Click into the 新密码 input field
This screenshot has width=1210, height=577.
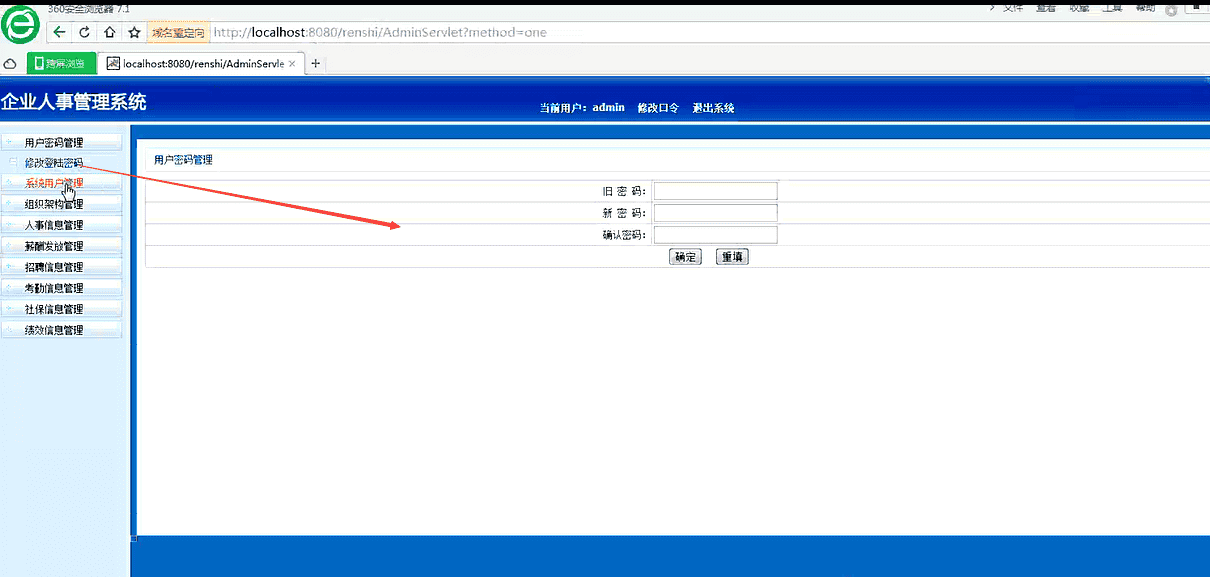coord(715,213)
